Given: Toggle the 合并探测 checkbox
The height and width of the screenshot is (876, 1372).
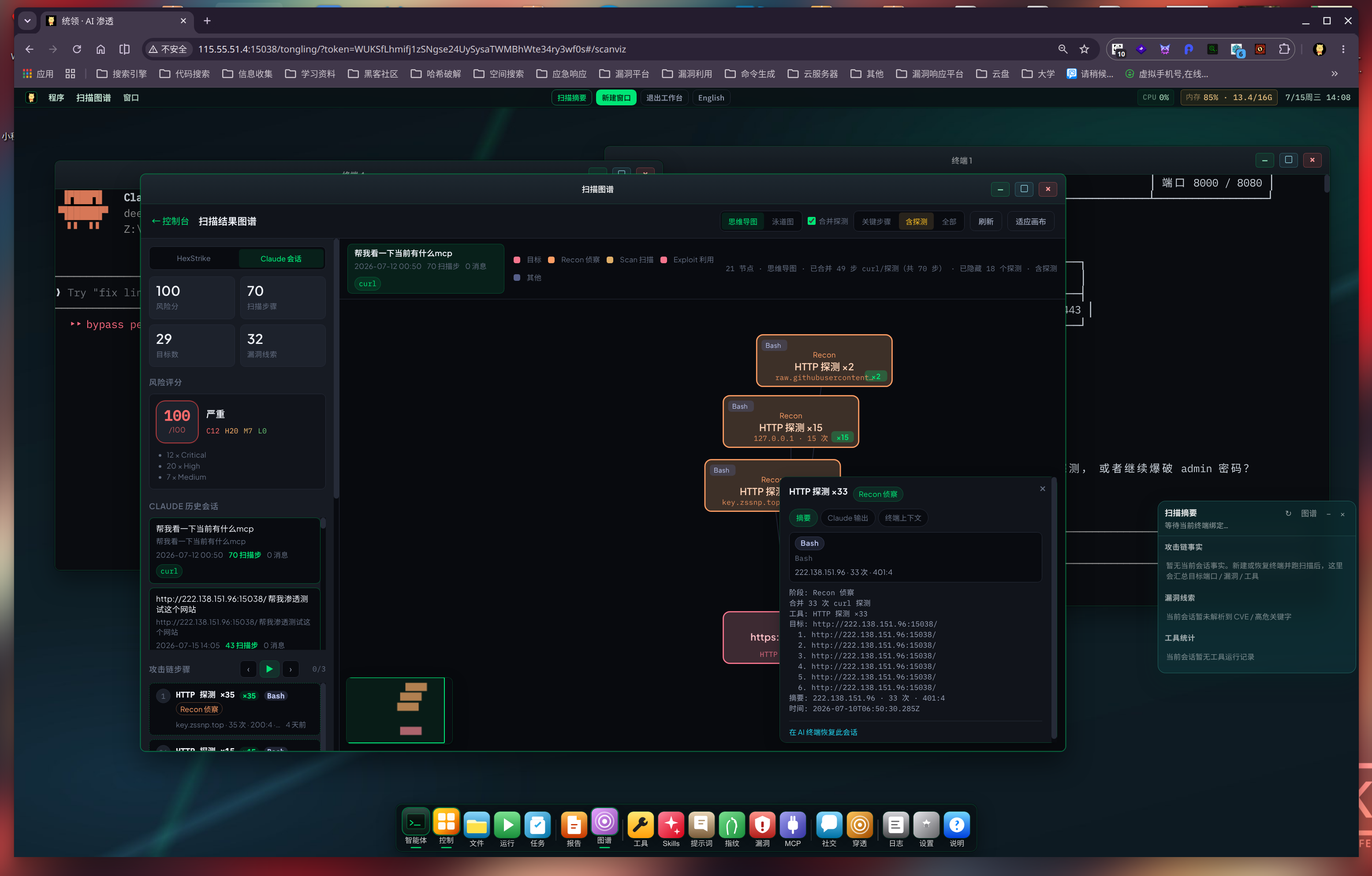Looking at the screenshot, I should click(811, 221).
